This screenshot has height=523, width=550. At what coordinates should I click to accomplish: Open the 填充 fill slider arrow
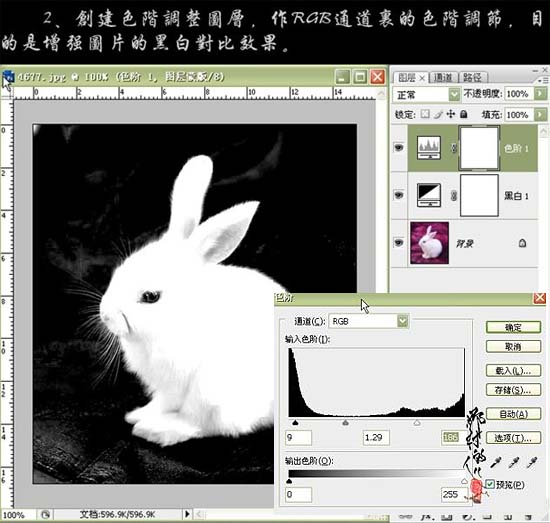(x=540, y=114)
